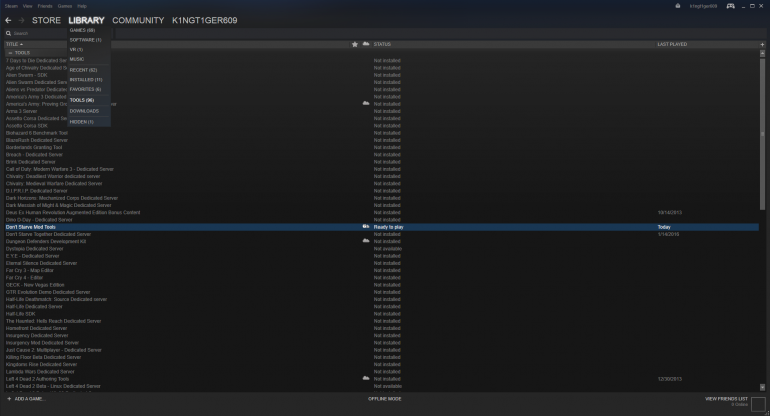This screenshot has height=416, width=770.
Task: Select Dino D-Day - Dedicated Server
Action: (39, 220)
